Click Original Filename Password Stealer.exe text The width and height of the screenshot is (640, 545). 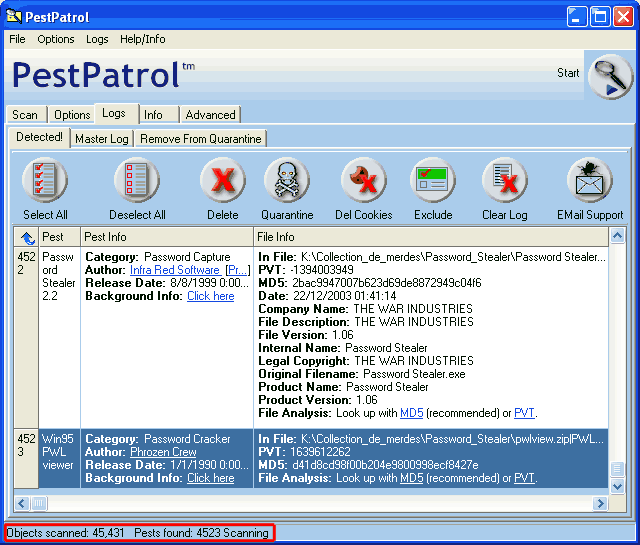[362, 374]
